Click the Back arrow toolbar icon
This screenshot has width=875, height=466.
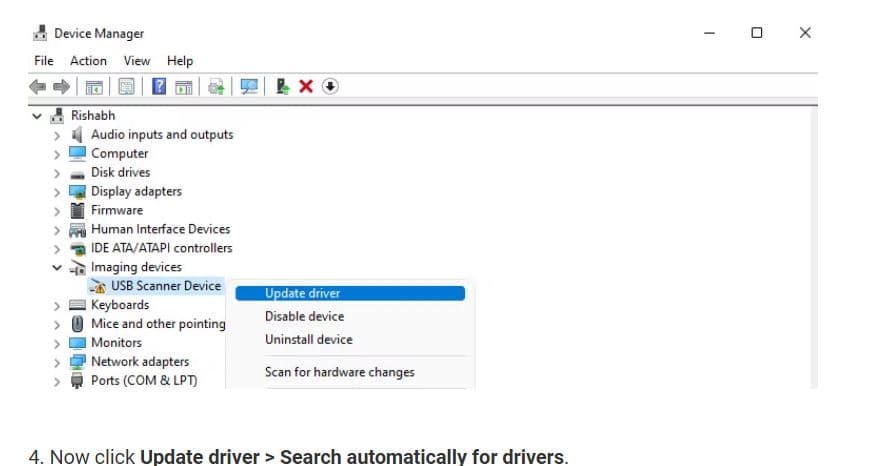click(x=40, y=87)
